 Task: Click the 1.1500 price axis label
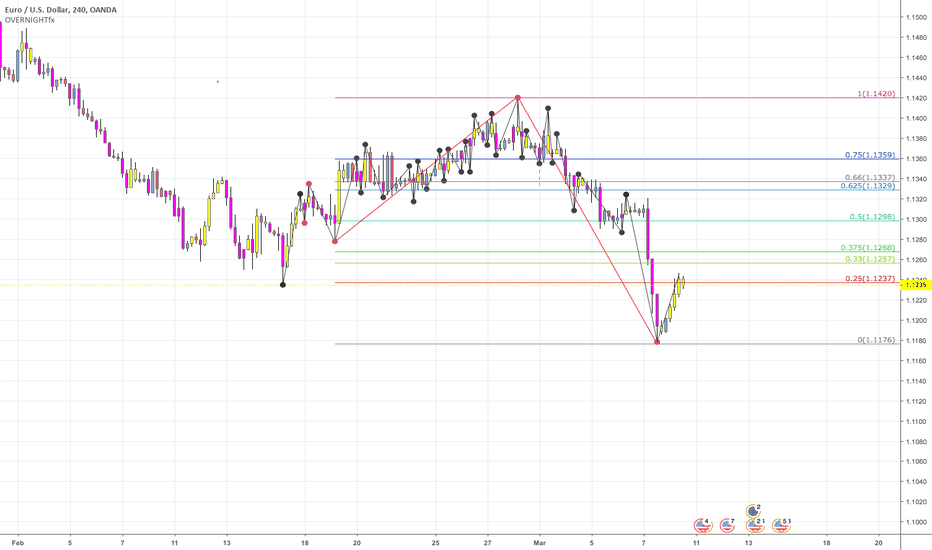point(916,17)
